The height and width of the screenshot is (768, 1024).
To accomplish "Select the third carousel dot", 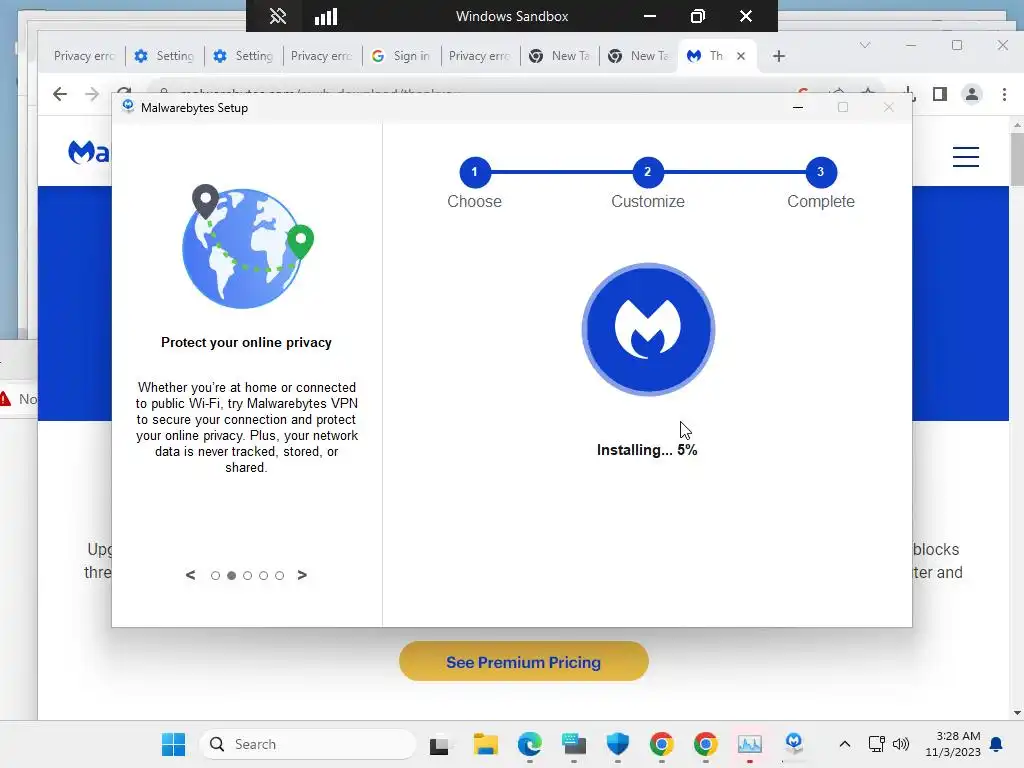I will [x=248, y=575].
